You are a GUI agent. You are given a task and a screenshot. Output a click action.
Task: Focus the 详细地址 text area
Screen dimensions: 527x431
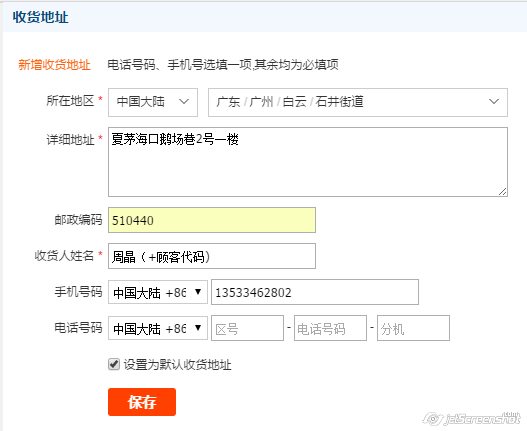(308, 162)
